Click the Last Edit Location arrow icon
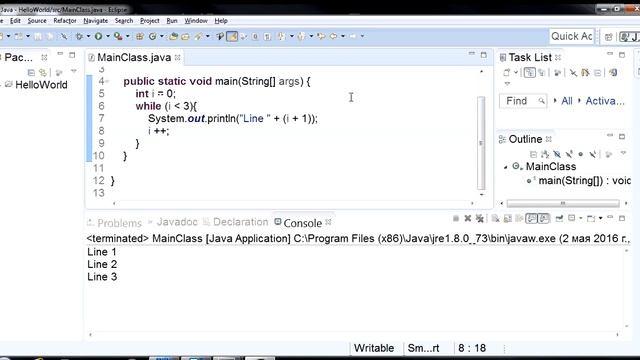This screenshot has height=360, width=640. (x=321, y=36)
